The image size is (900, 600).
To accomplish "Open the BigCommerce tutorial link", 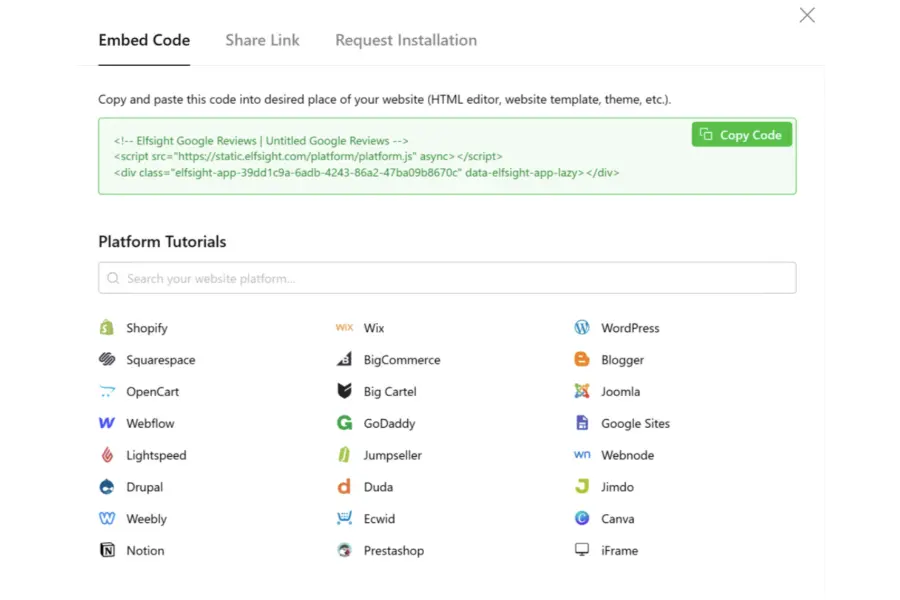I will (x=402, y=360).
